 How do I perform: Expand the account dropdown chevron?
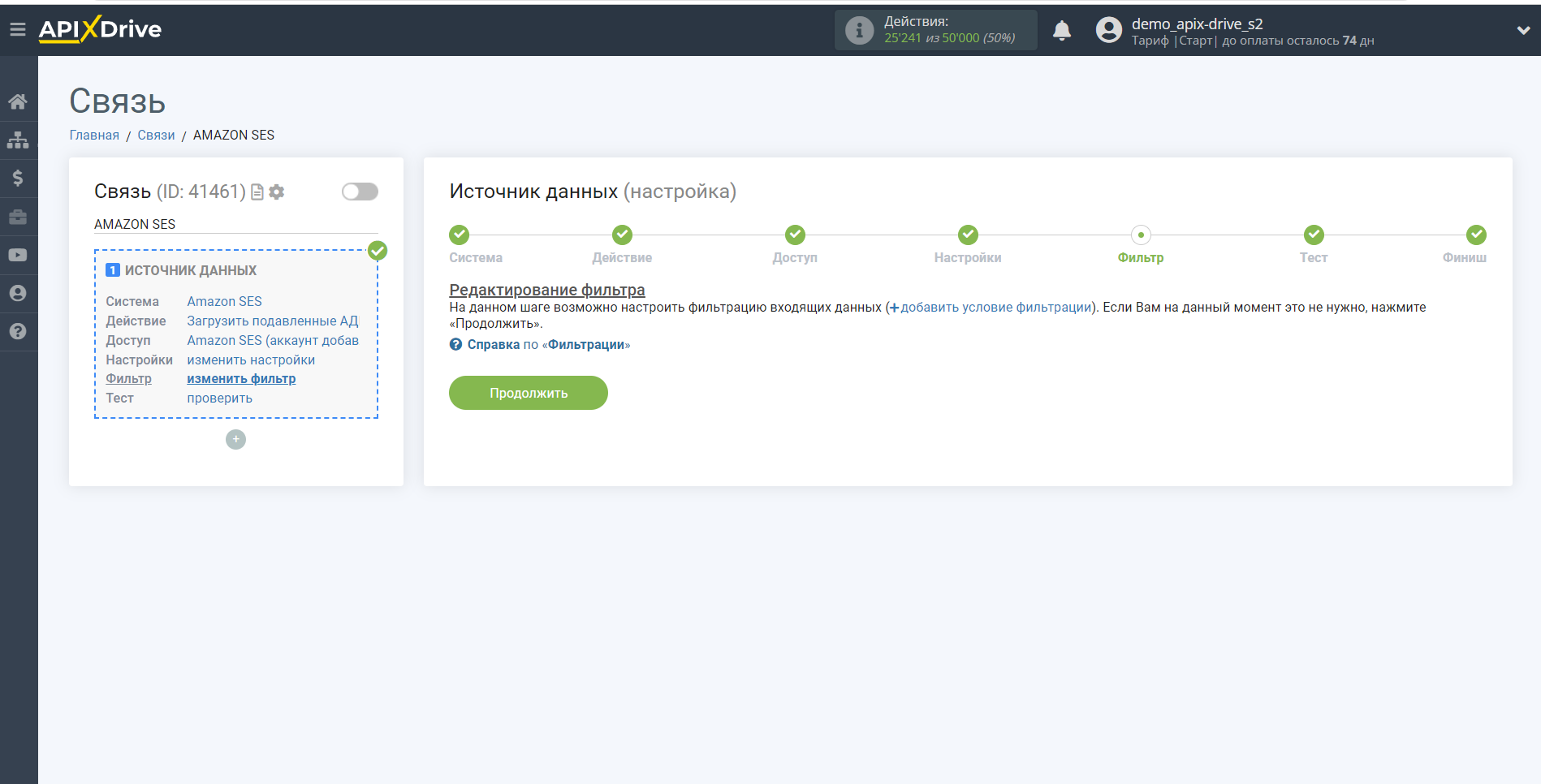tap(1523, 30)
